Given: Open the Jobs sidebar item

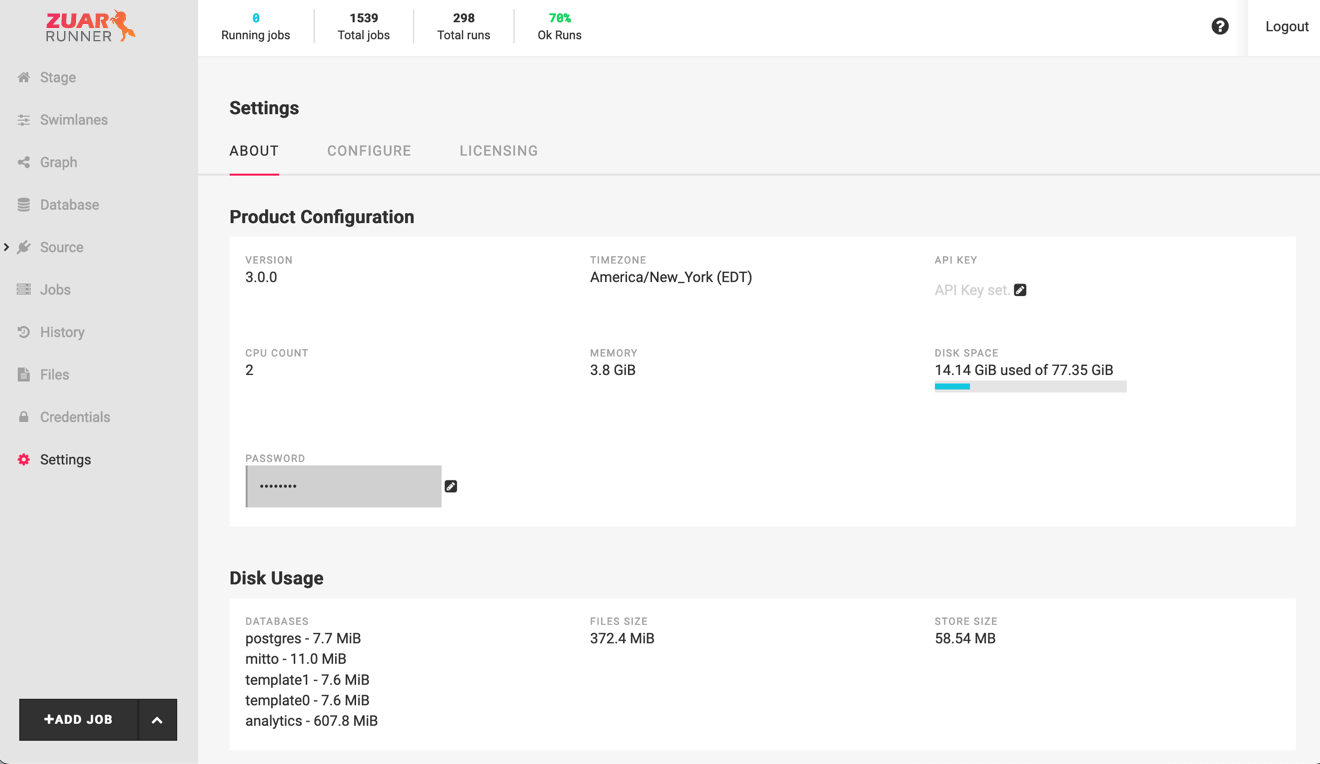Looking at the screenshot, I should pos(55,290).
